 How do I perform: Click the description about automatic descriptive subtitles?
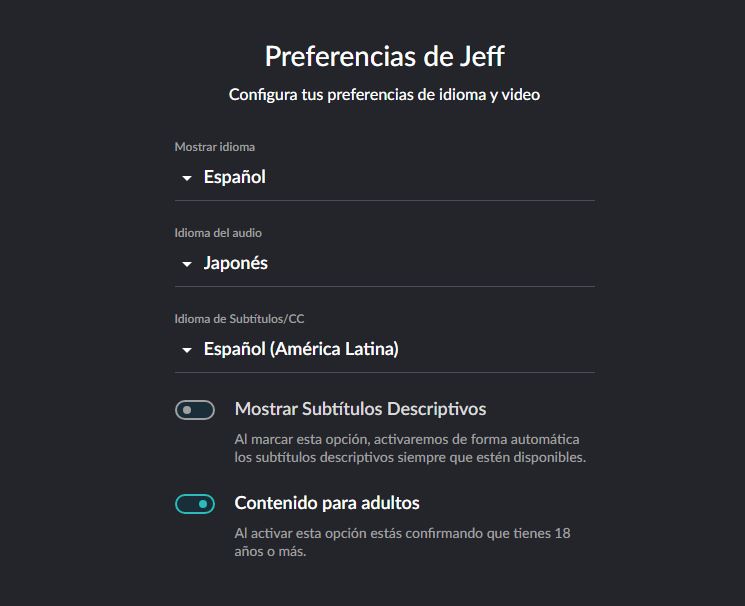[x=410, y=448]
